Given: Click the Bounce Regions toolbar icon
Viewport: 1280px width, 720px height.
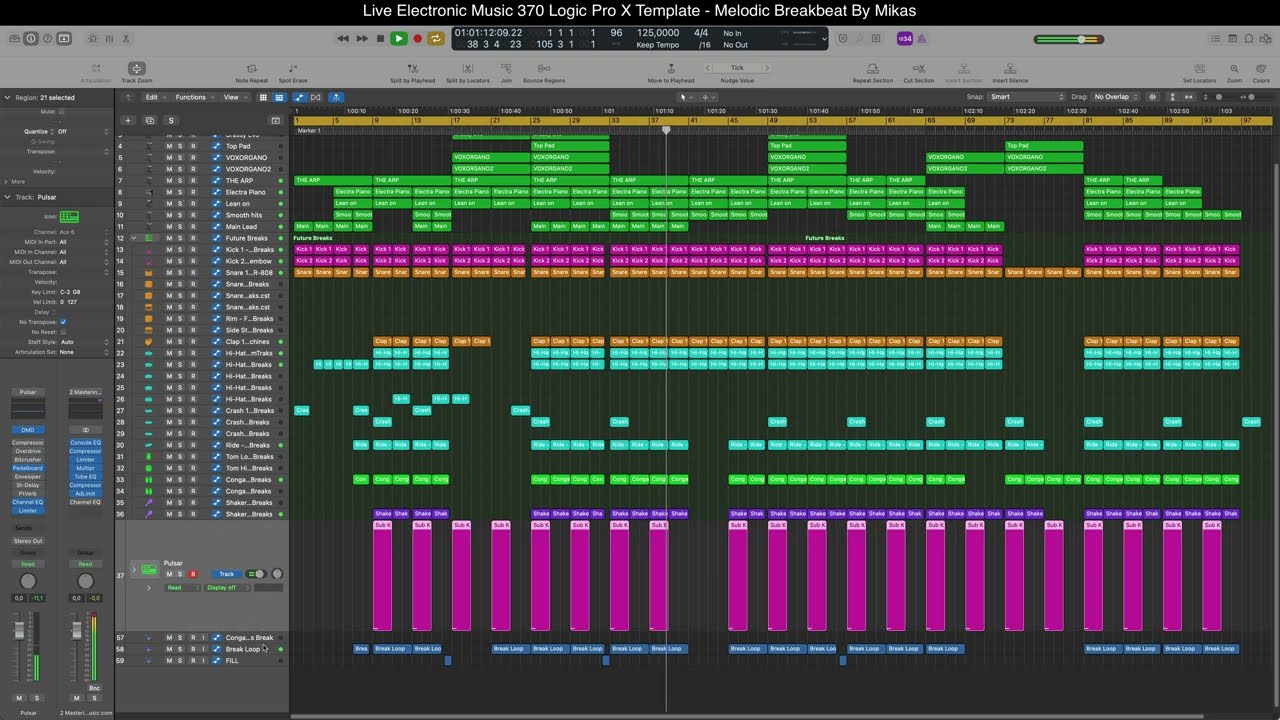Looking at the screenshot, I should point(544,69).
